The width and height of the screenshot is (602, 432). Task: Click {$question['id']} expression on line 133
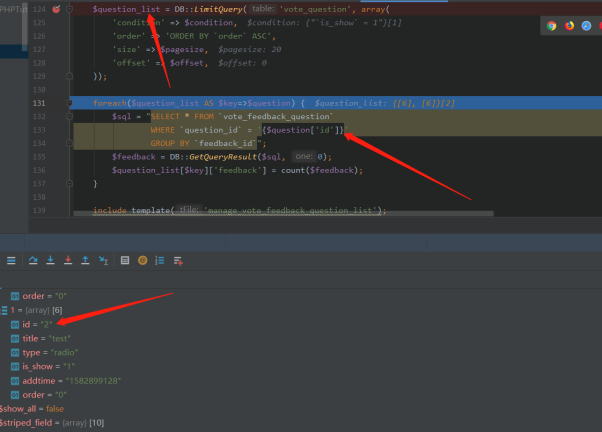303,130
